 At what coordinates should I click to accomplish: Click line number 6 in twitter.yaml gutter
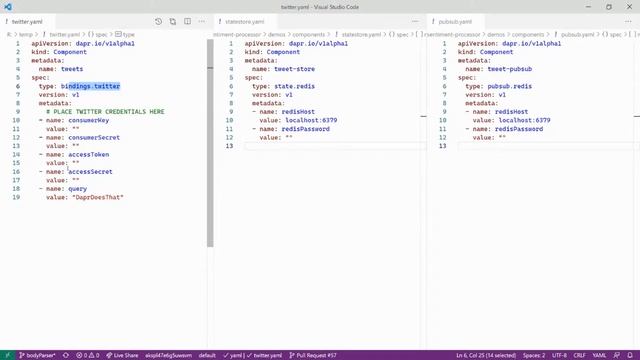pos(18,86)
